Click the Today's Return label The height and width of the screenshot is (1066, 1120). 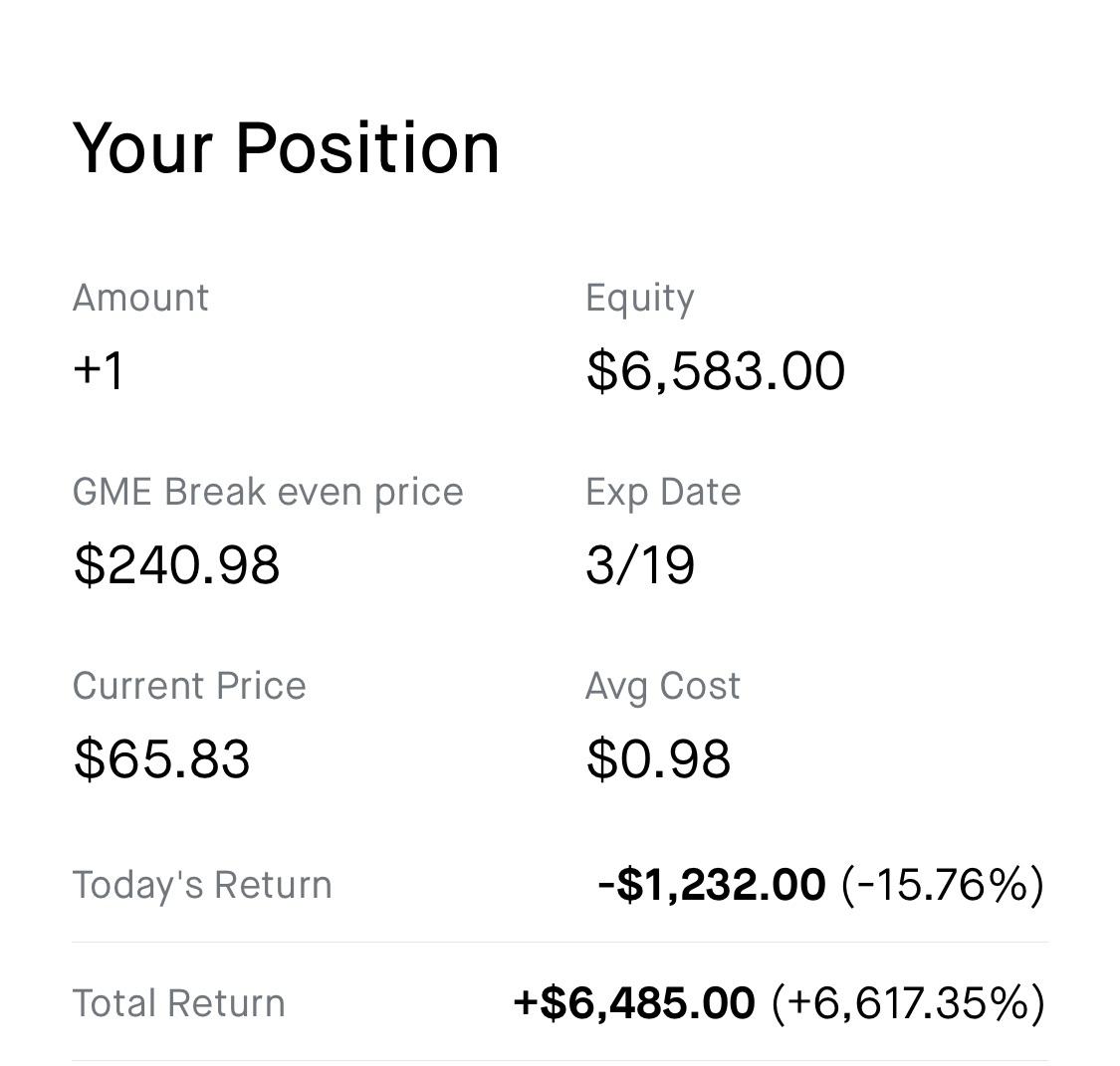pyautogui.click(x=202, y=884)
